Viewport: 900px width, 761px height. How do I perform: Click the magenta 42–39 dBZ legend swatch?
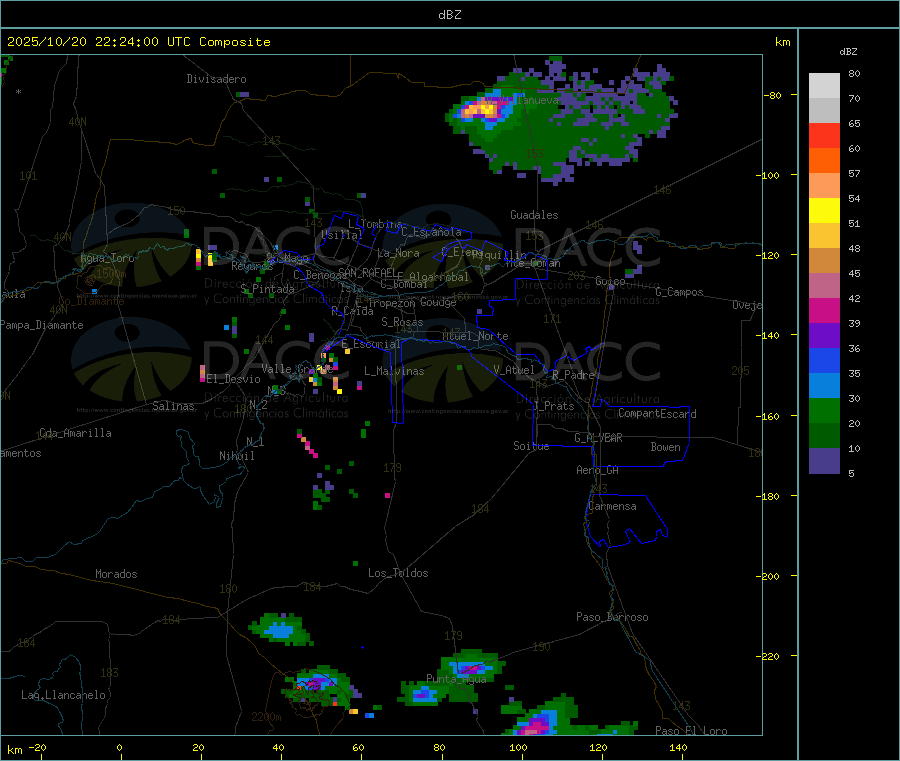(824, 310)
